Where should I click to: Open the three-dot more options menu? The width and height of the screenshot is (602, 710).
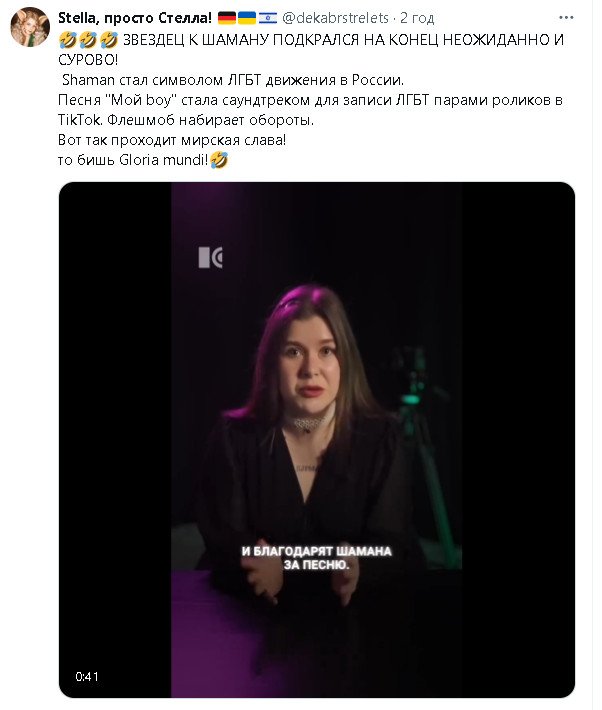coord(566,18)
